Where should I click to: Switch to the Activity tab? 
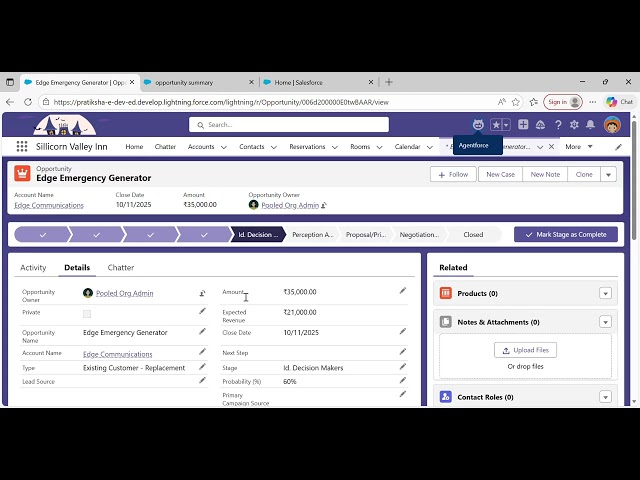[x=33, y=268]
